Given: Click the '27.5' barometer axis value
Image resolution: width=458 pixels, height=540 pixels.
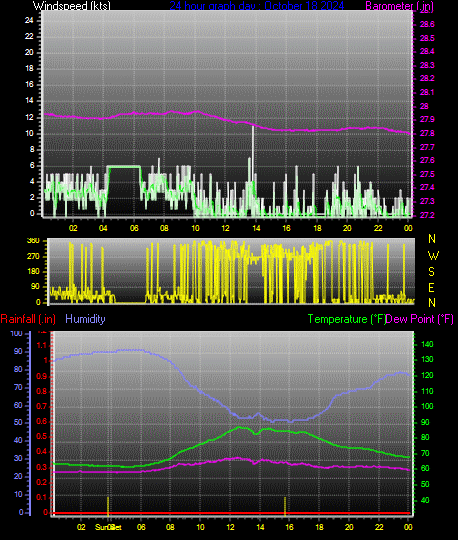Looking at the screenshot, I should [427, 174].
